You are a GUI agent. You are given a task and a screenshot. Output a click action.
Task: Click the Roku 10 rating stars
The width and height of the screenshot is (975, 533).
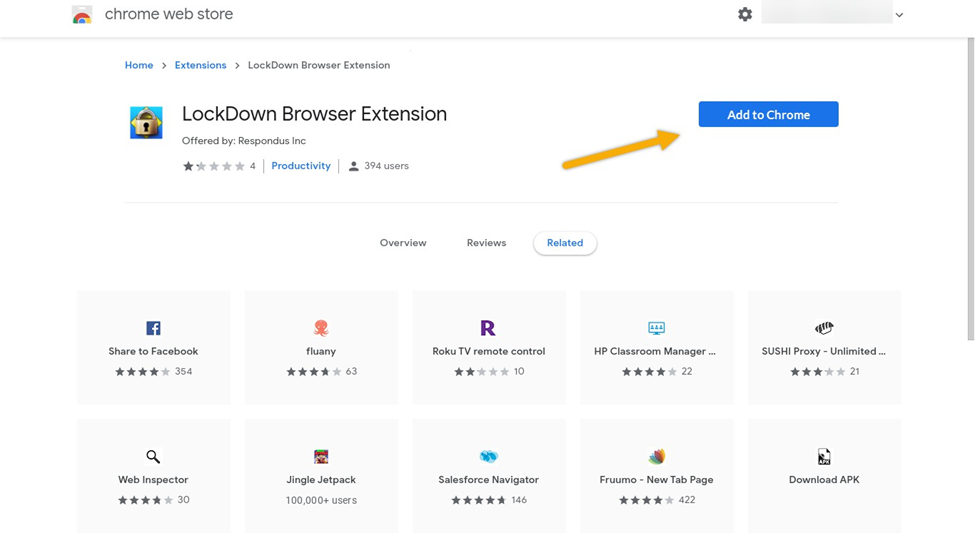[481, 372]
